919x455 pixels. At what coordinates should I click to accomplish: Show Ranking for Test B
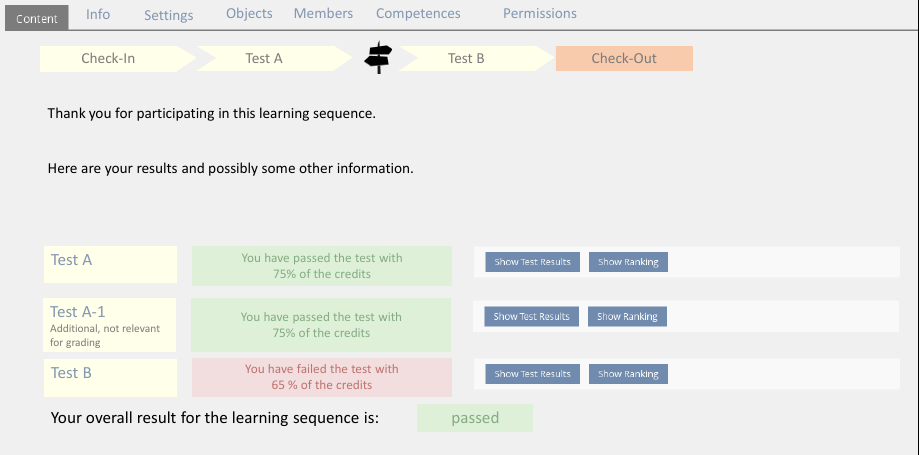(628, 374)
